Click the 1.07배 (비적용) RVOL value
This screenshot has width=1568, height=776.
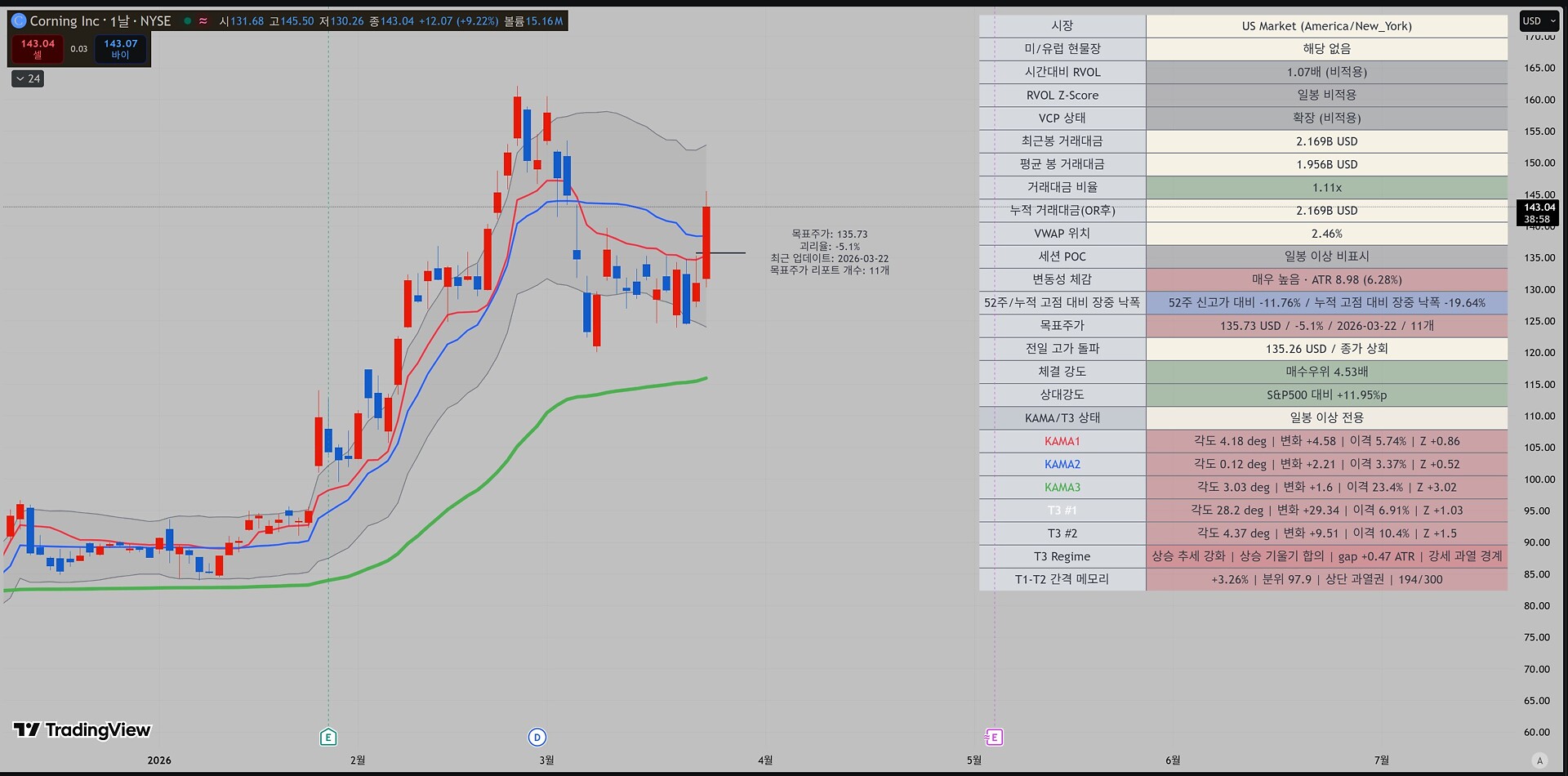coord(1326,72)
